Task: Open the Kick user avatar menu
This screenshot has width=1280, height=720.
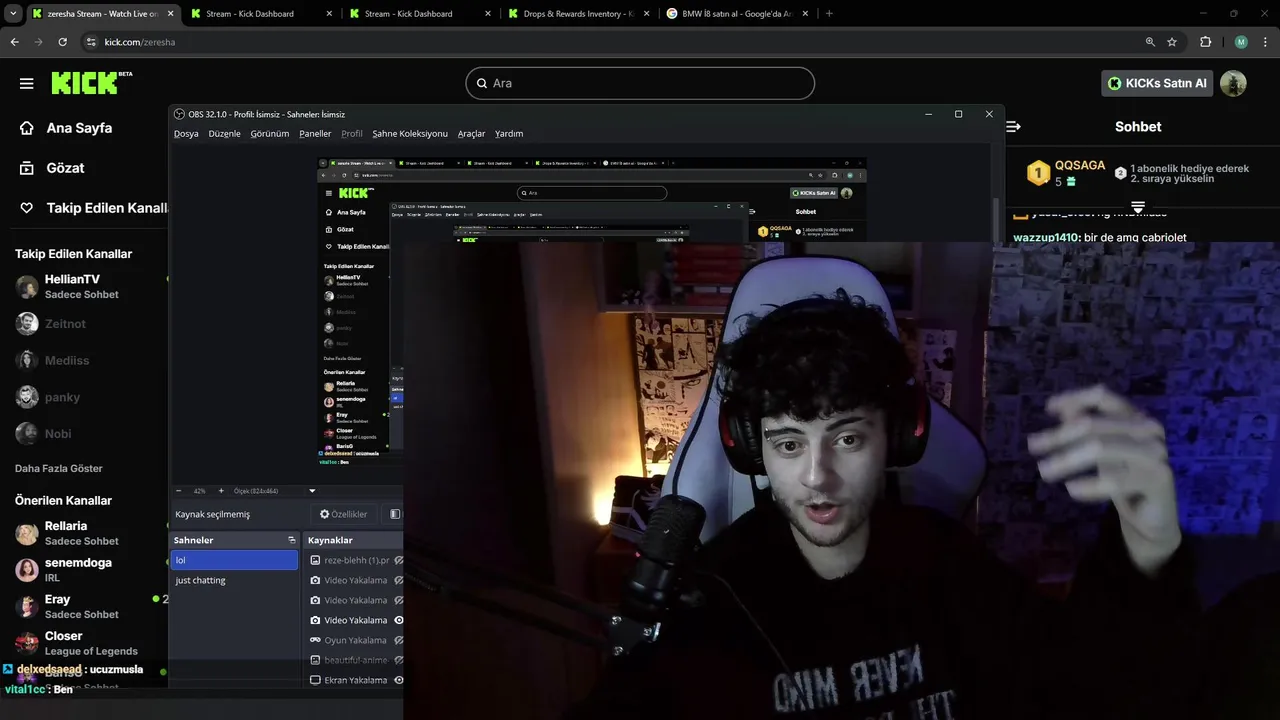Action: pyautogui.click(x=1233, y=83)
